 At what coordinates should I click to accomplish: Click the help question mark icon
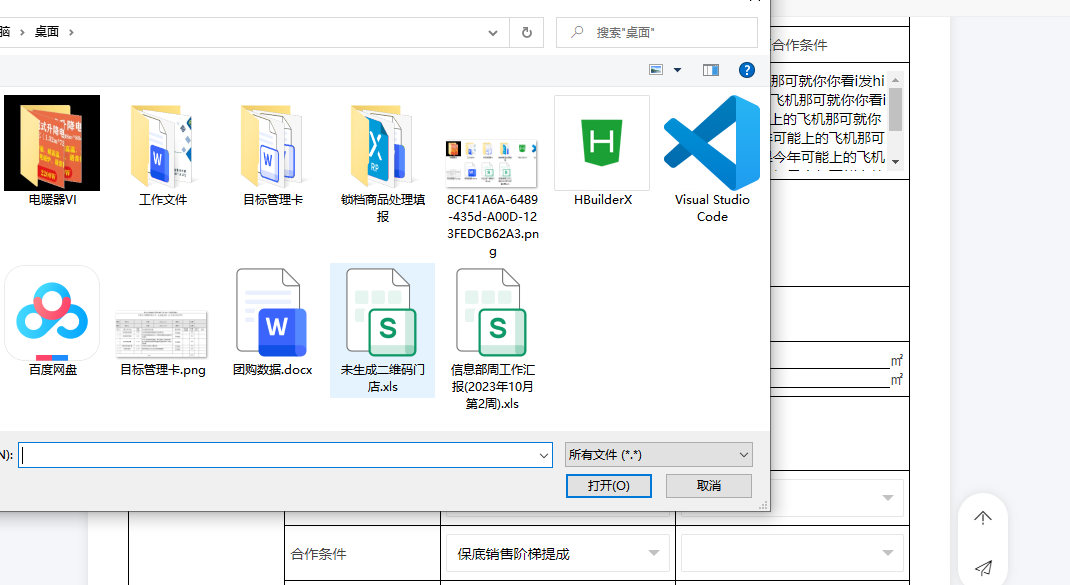746,70
